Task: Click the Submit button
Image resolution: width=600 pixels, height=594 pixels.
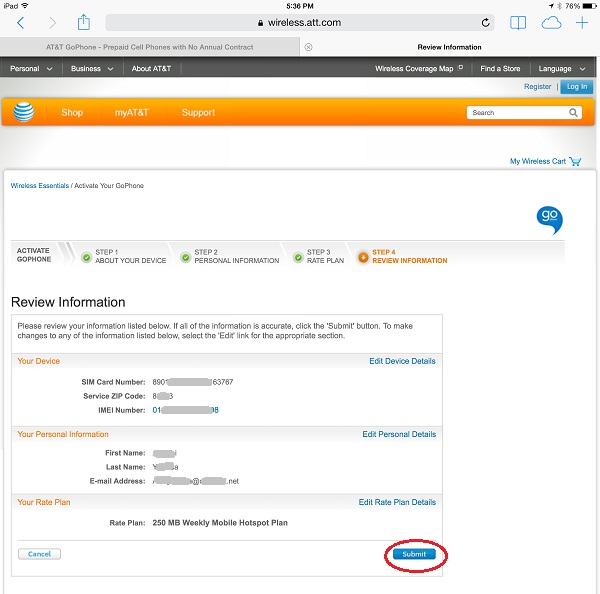Action: pos(414,554)
